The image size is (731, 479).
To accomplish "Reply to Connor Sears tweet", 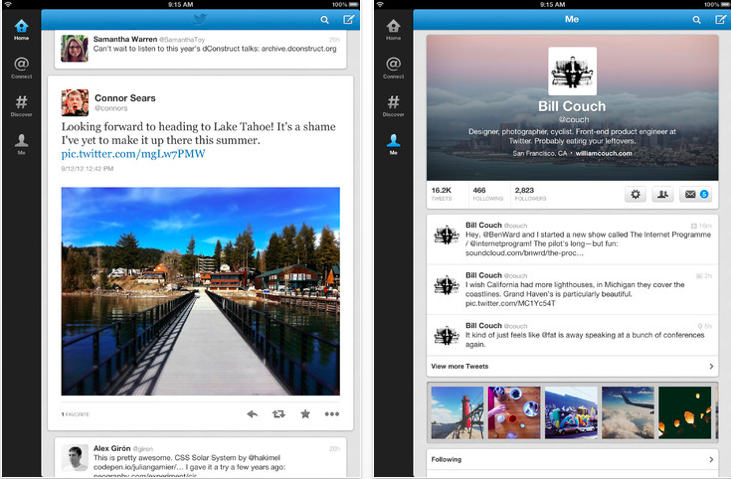I will 252,414.
